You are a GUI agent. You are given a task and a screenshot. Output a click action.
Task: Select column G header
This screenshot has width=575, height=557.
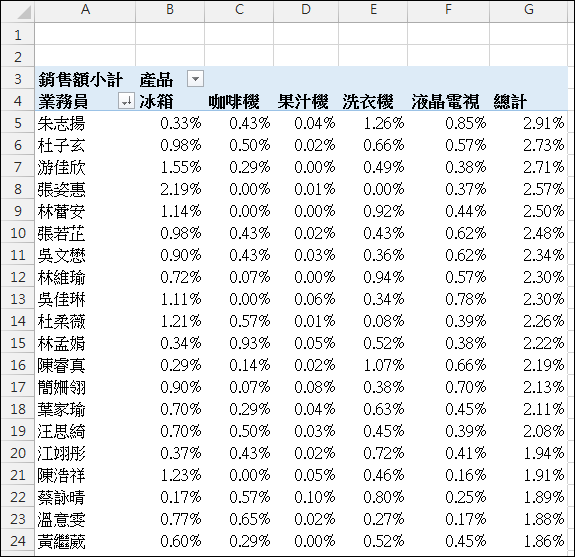click(528, 10)
